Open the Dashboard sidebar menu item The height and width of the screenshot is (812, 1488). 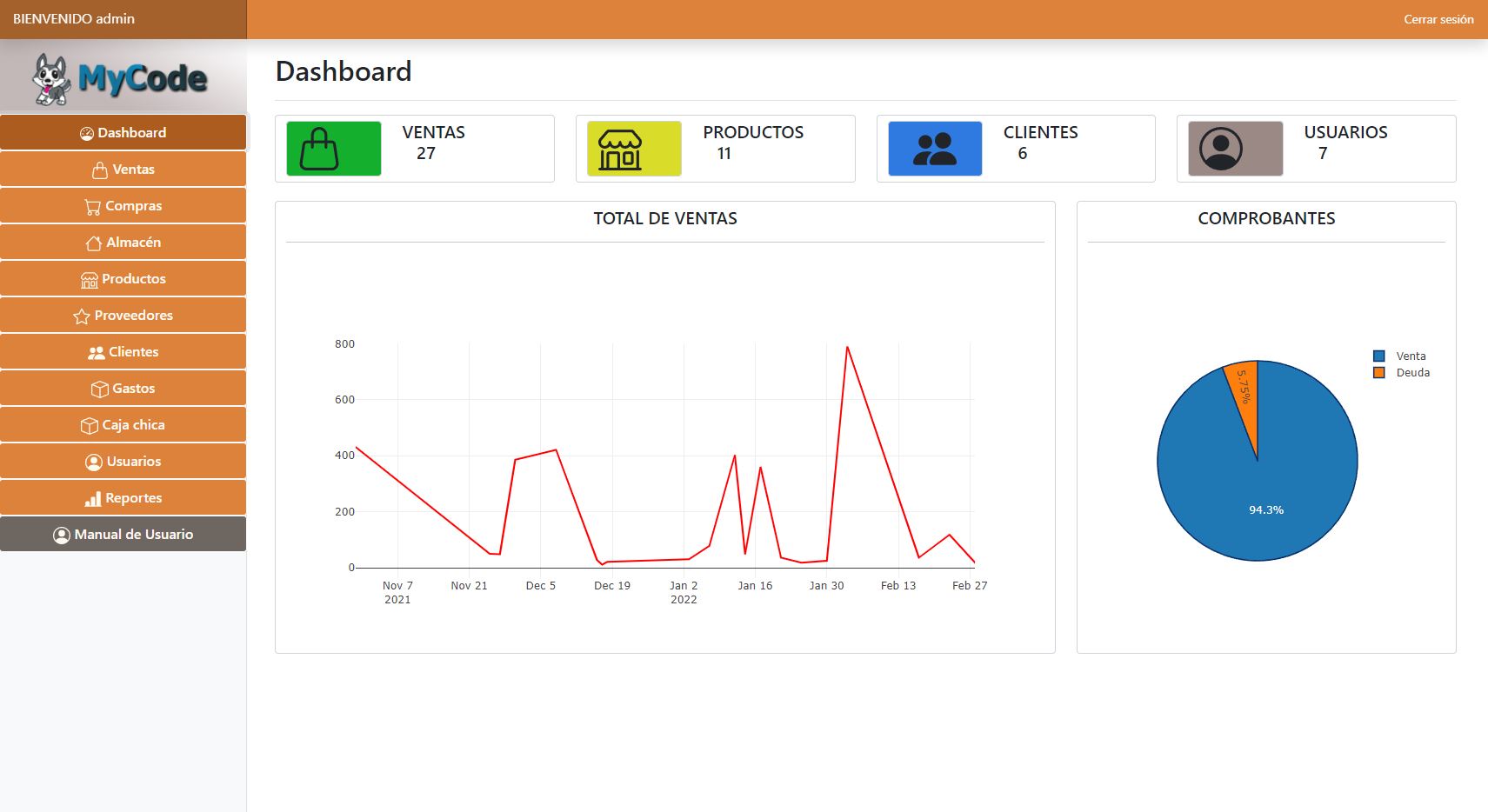(123, 133)
